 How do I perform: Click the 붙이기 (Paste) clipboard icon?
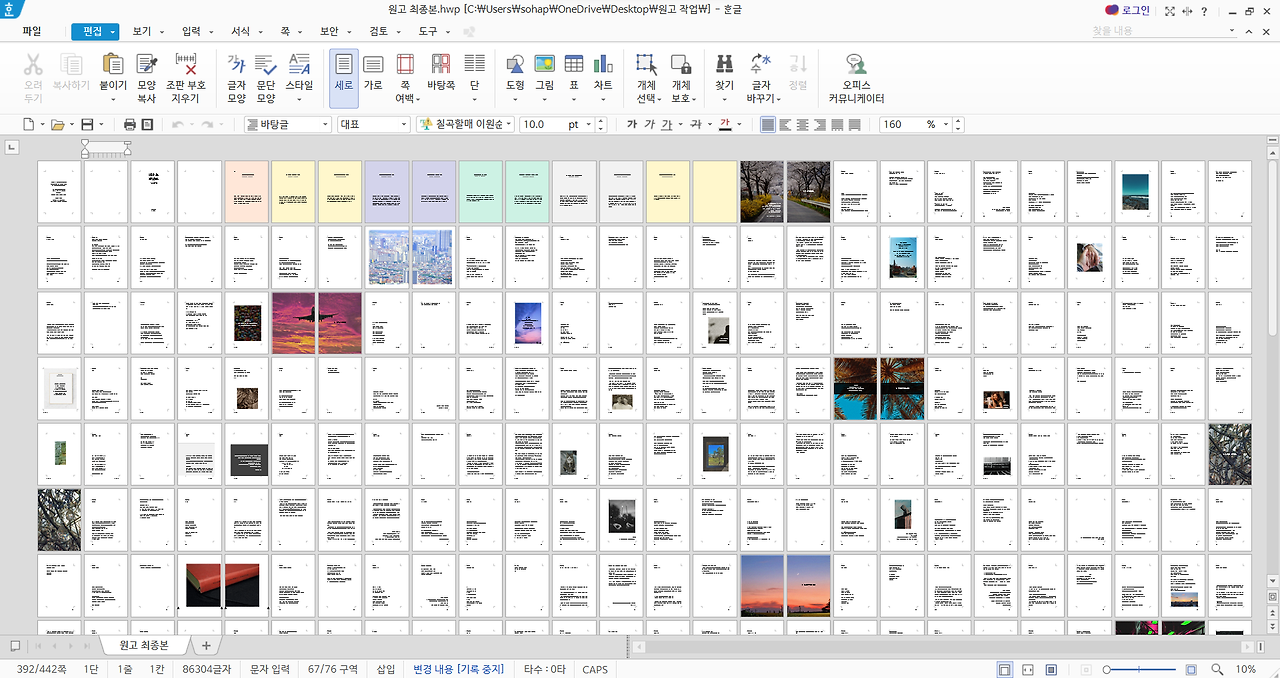113,65
